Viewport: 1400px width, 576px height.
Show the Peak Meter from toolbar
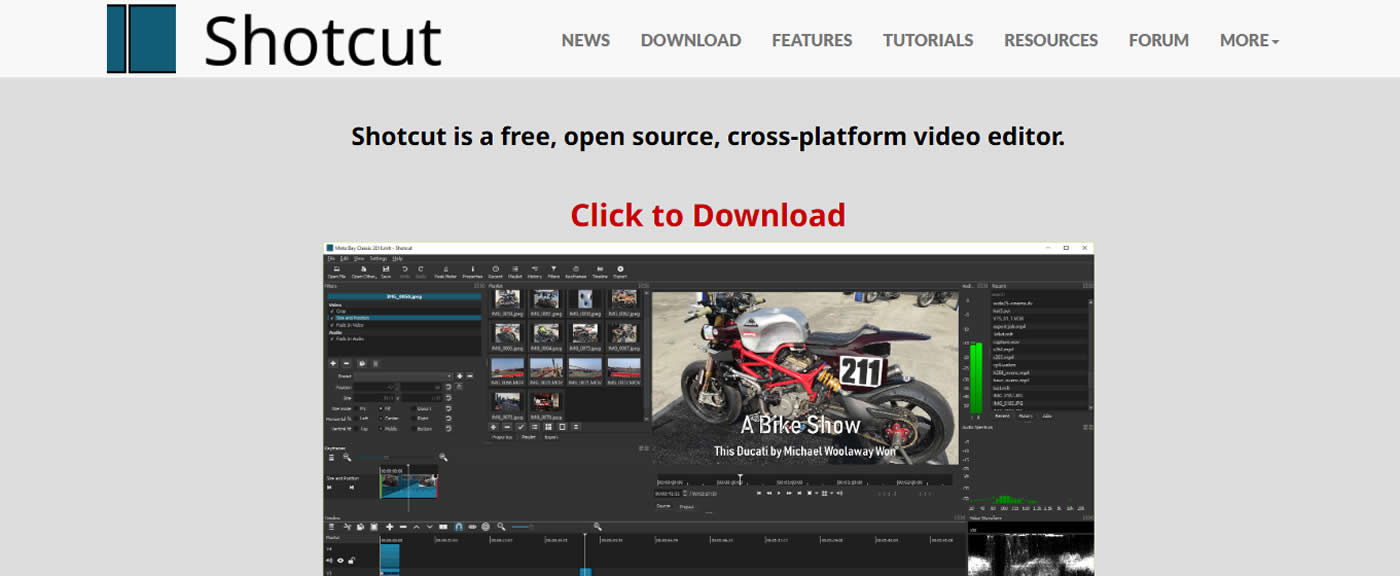(446, 272)
